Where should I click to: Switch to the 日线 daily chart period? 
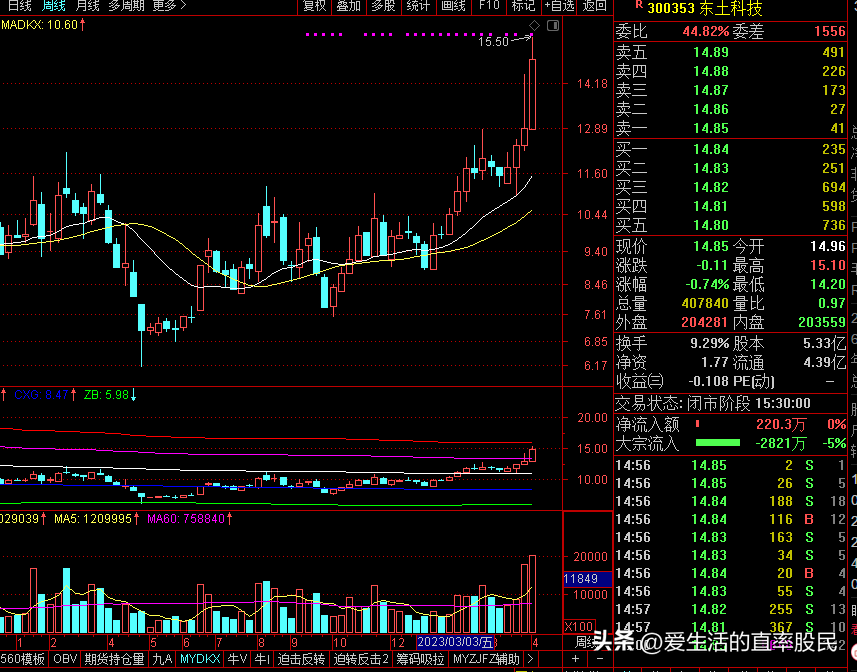(19, 6)
